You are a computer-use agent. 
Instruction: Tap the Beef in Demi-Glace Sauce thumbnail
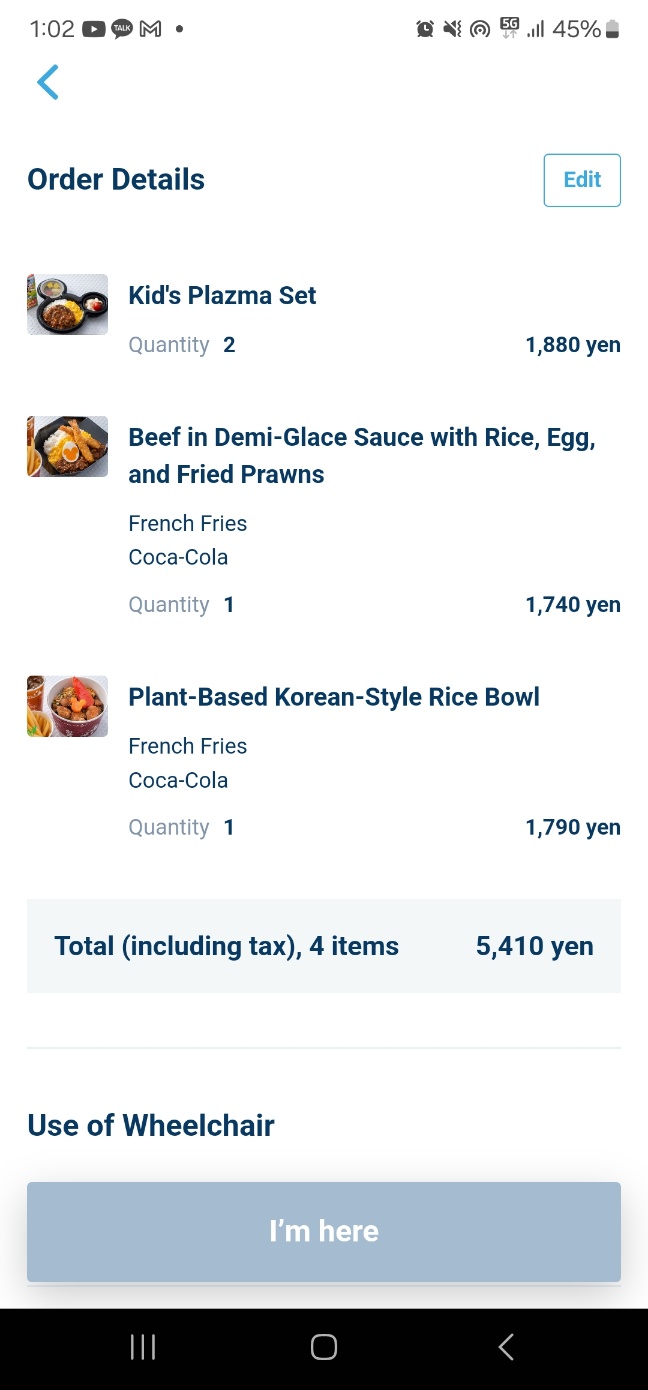coord(67,446)
